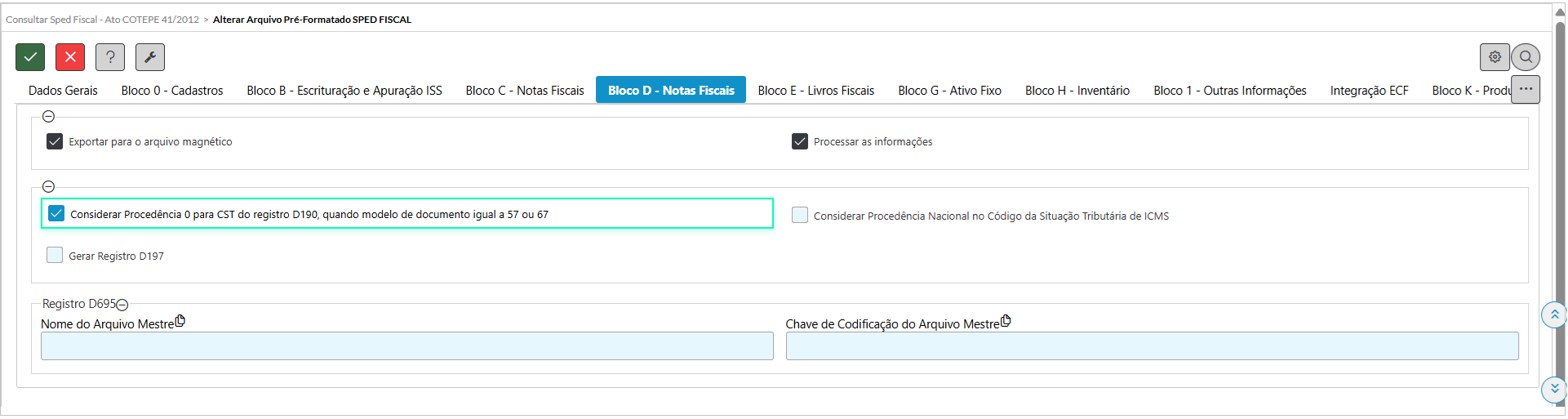Open settings via the gear icon

coord(1495,57)
